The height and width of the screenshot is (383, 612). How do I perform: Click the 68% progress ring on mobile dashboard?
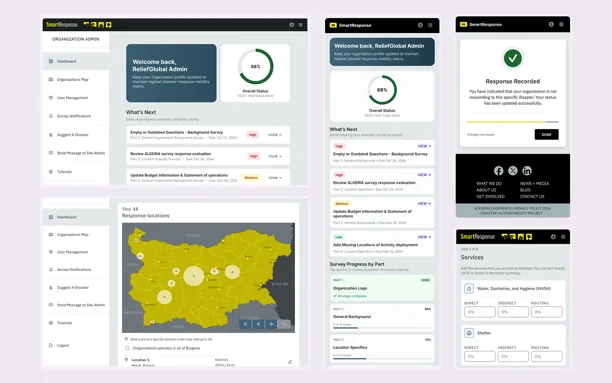[x=382, y=90]
